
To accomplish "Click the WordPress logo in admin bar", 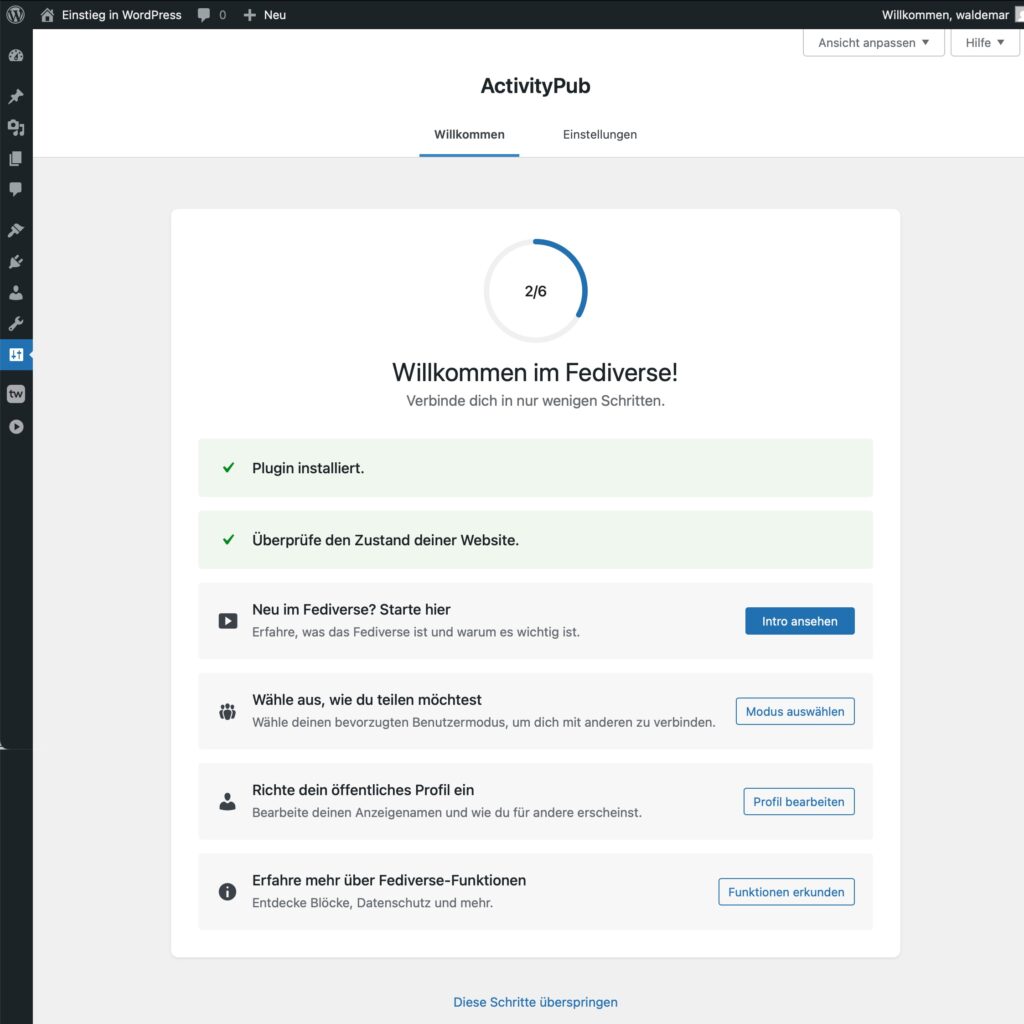I will 15,14.
